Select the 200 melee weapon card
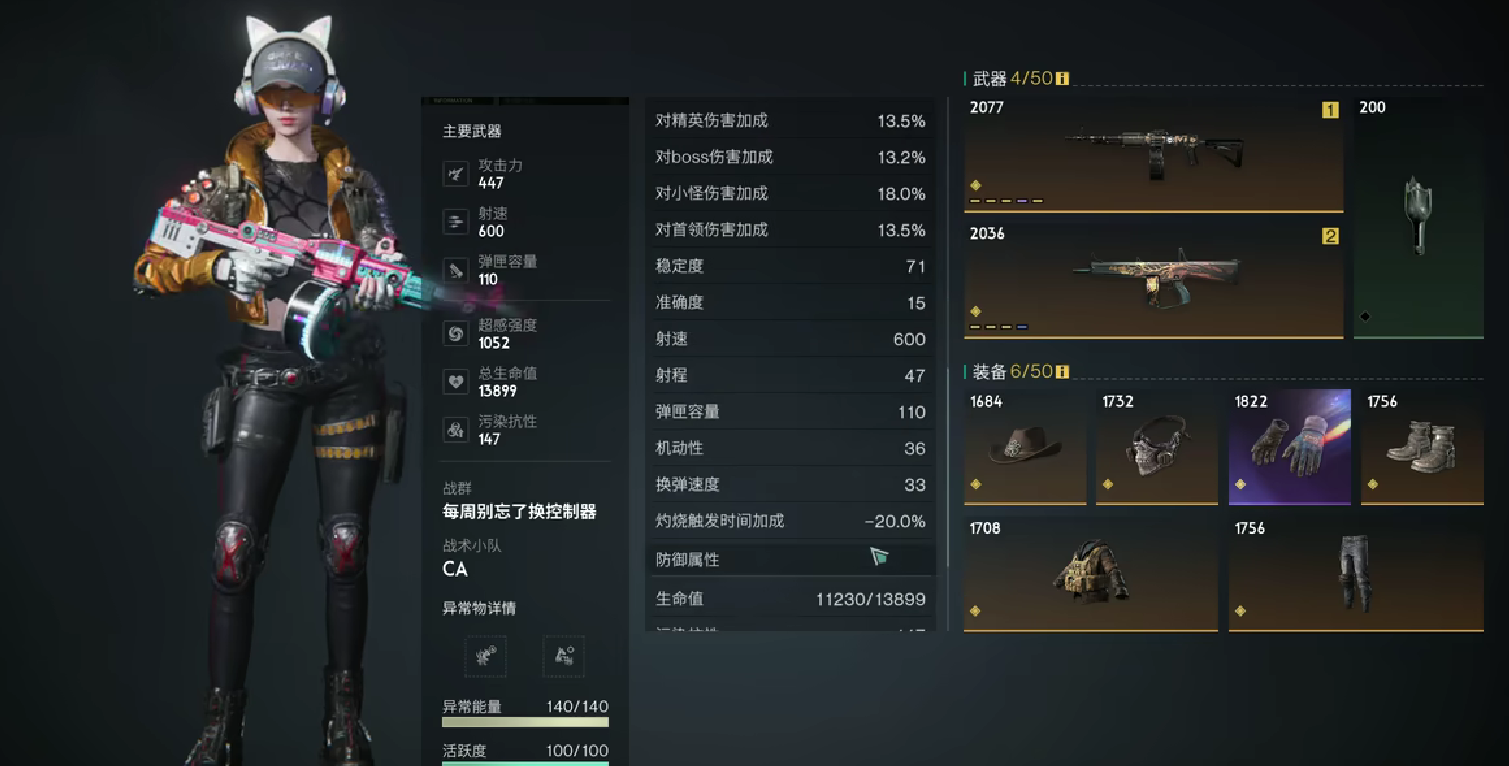Image resolution: width=1509 pixels, height=766 pixels. click(x=1419, y=217)
